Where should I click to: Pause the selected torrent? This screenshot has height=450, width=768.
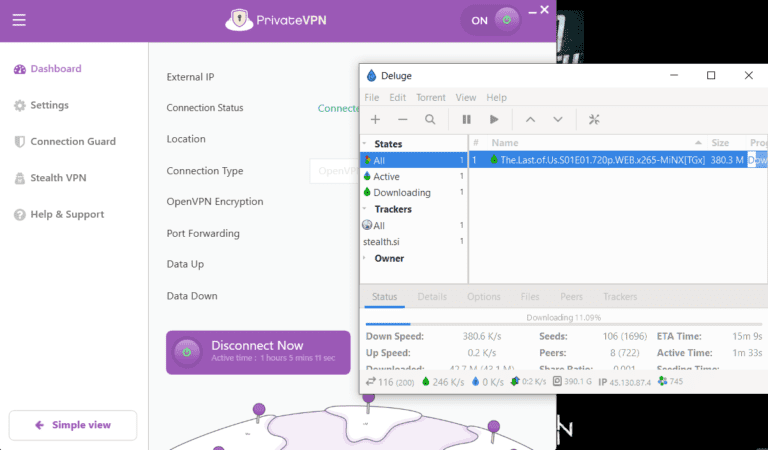[466, 120]
